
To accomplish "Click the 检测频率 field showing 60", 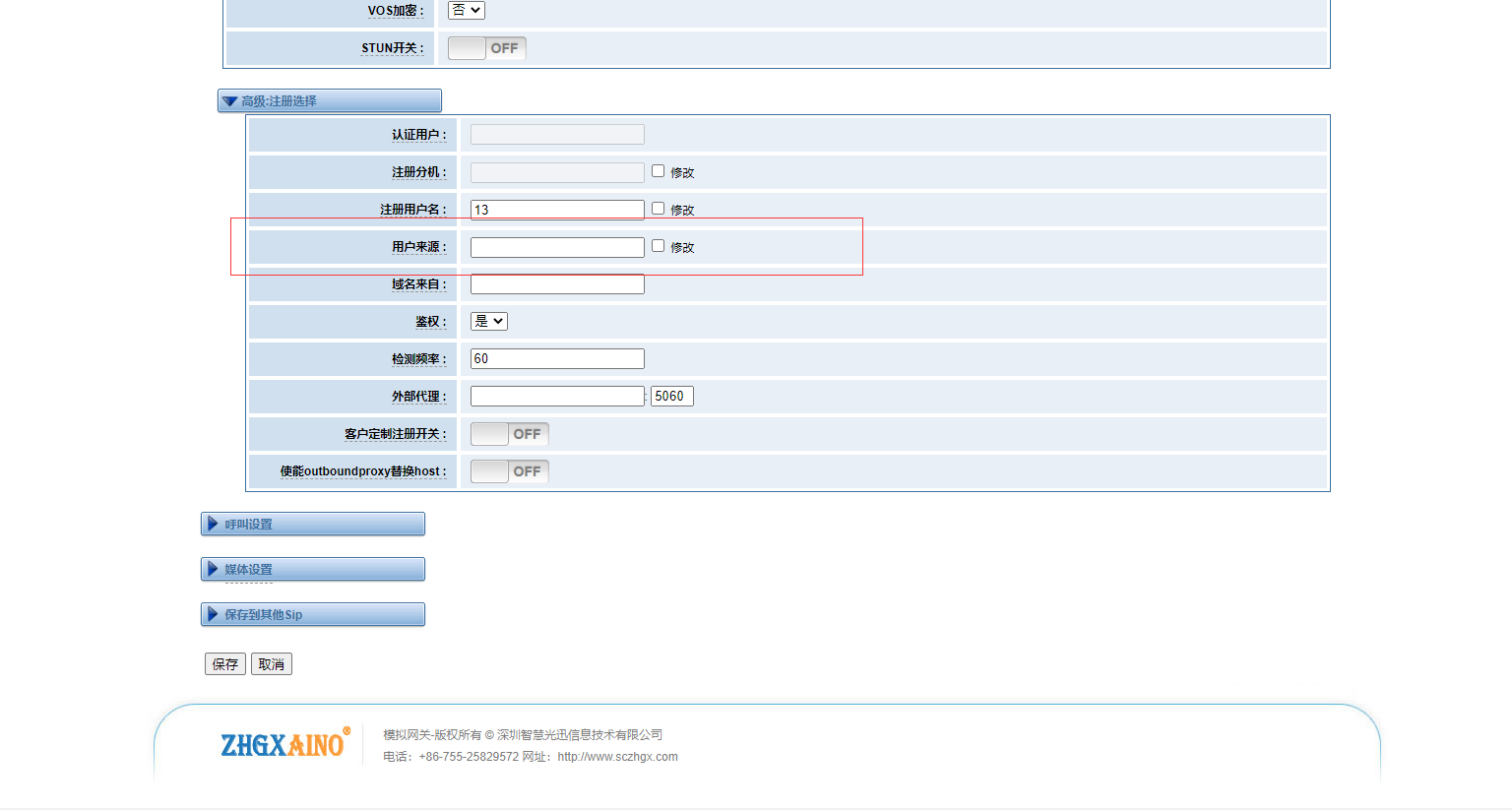I will [557, 359].
